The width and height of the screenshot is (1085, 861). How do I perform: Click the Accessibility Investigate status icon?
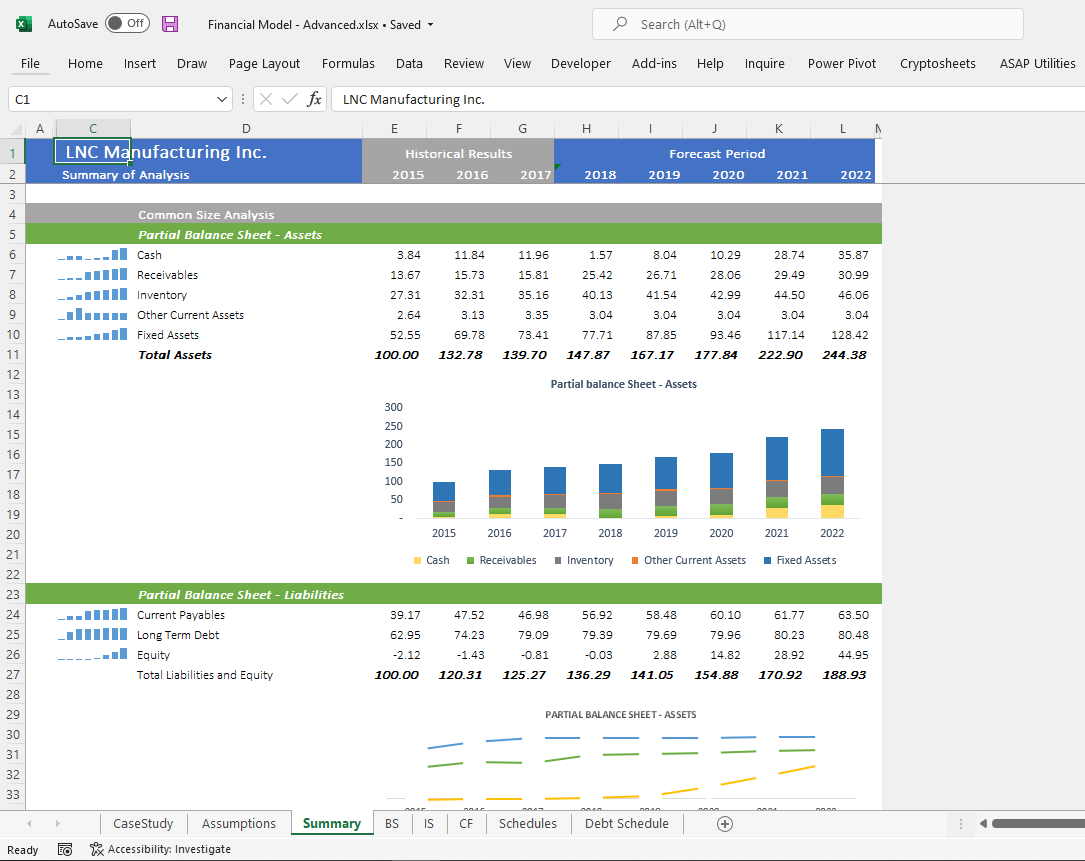coord(97,849)
